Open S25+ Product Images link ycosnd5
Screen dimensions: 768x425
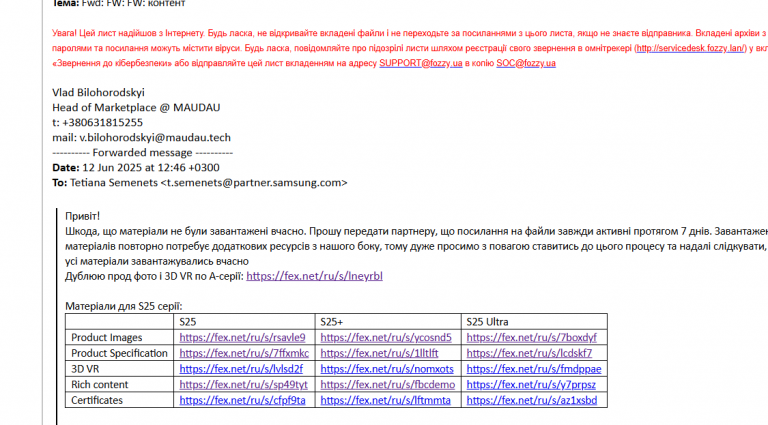(386, 337)
